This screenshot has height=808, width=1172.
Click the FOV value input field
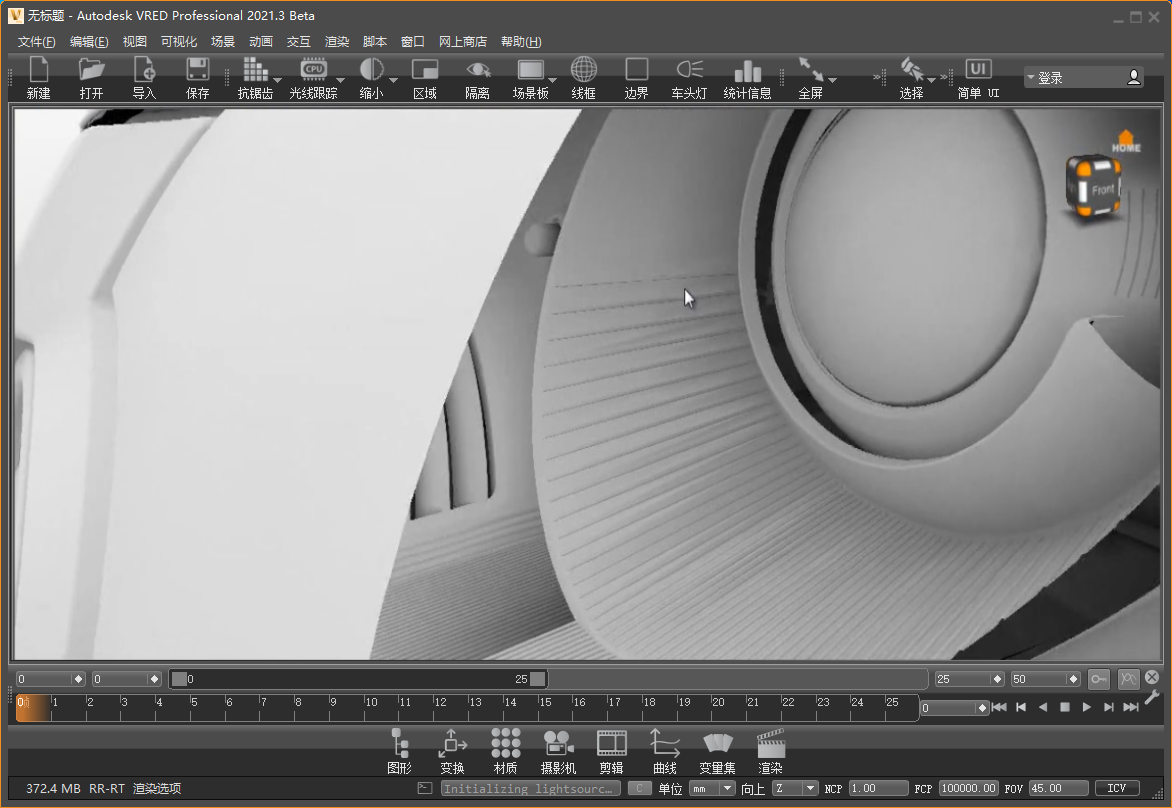[1058, 789]
